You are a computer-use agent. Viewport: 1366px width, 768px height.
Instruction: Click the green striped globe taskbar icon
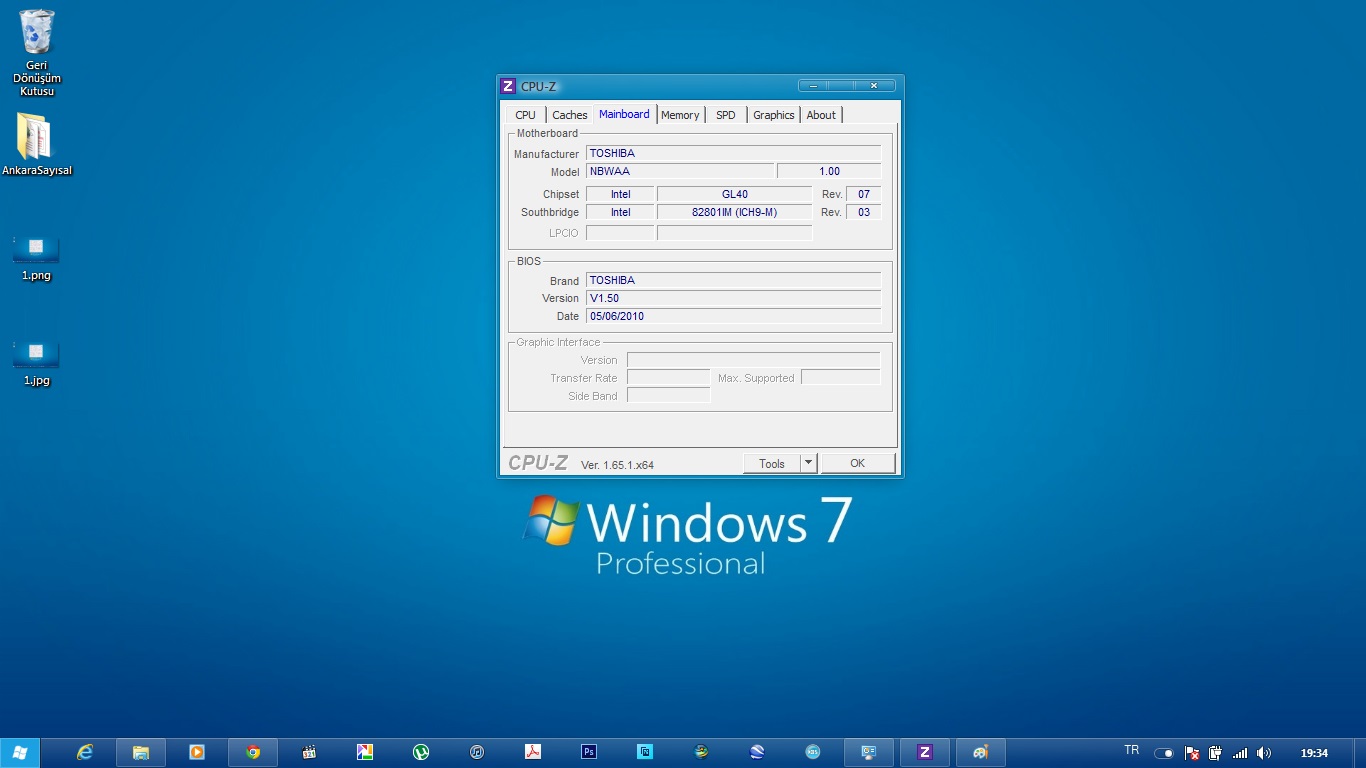pos(702,753)
